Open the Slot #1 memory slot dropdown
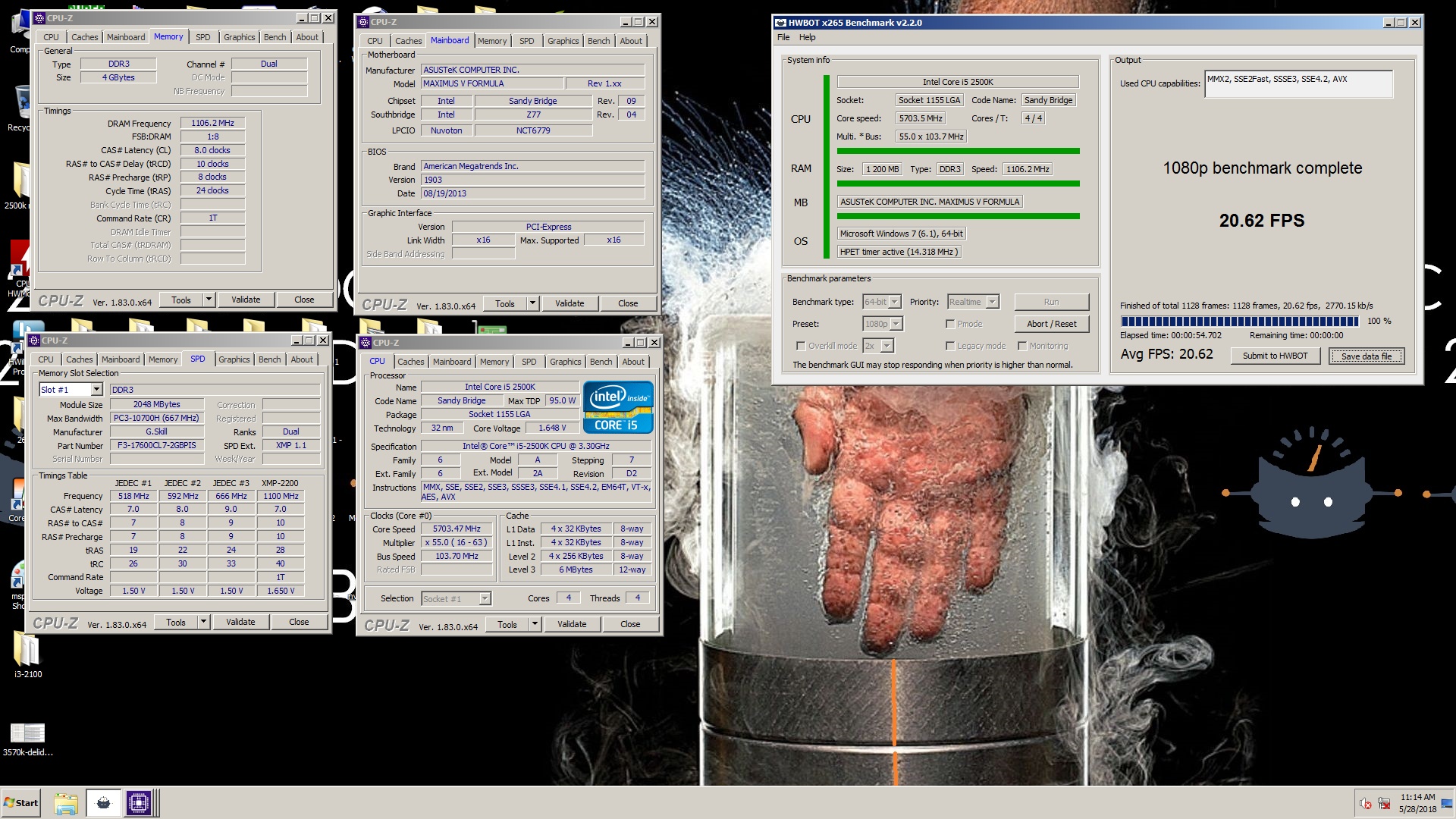Viewport: 1456px width, 819px height. tap(96, 390)
